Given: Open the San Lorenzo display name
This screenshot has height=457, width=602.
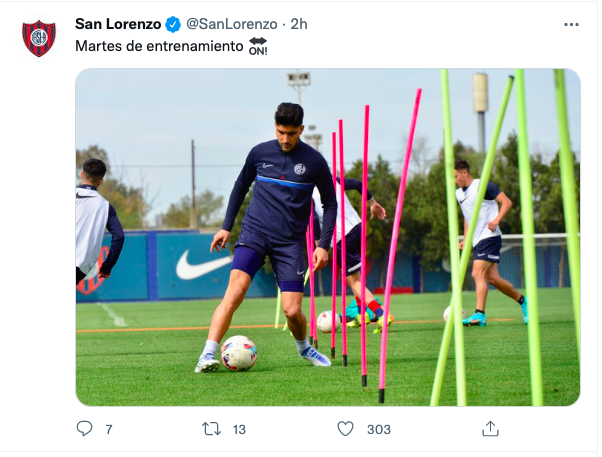Looking at the screenshot, I should pos(118,24).
